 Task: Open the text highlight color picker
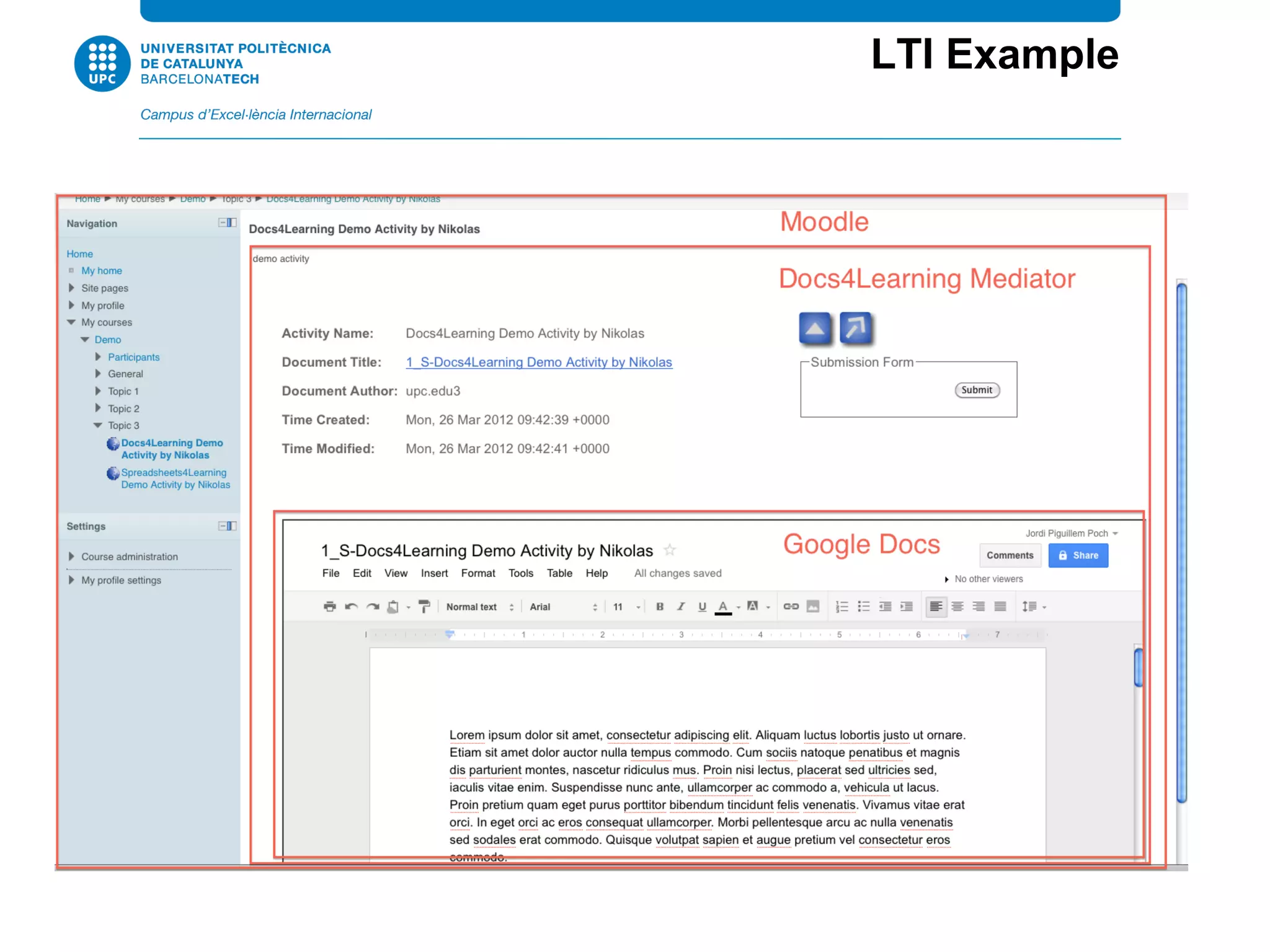[x=753, y=607]
